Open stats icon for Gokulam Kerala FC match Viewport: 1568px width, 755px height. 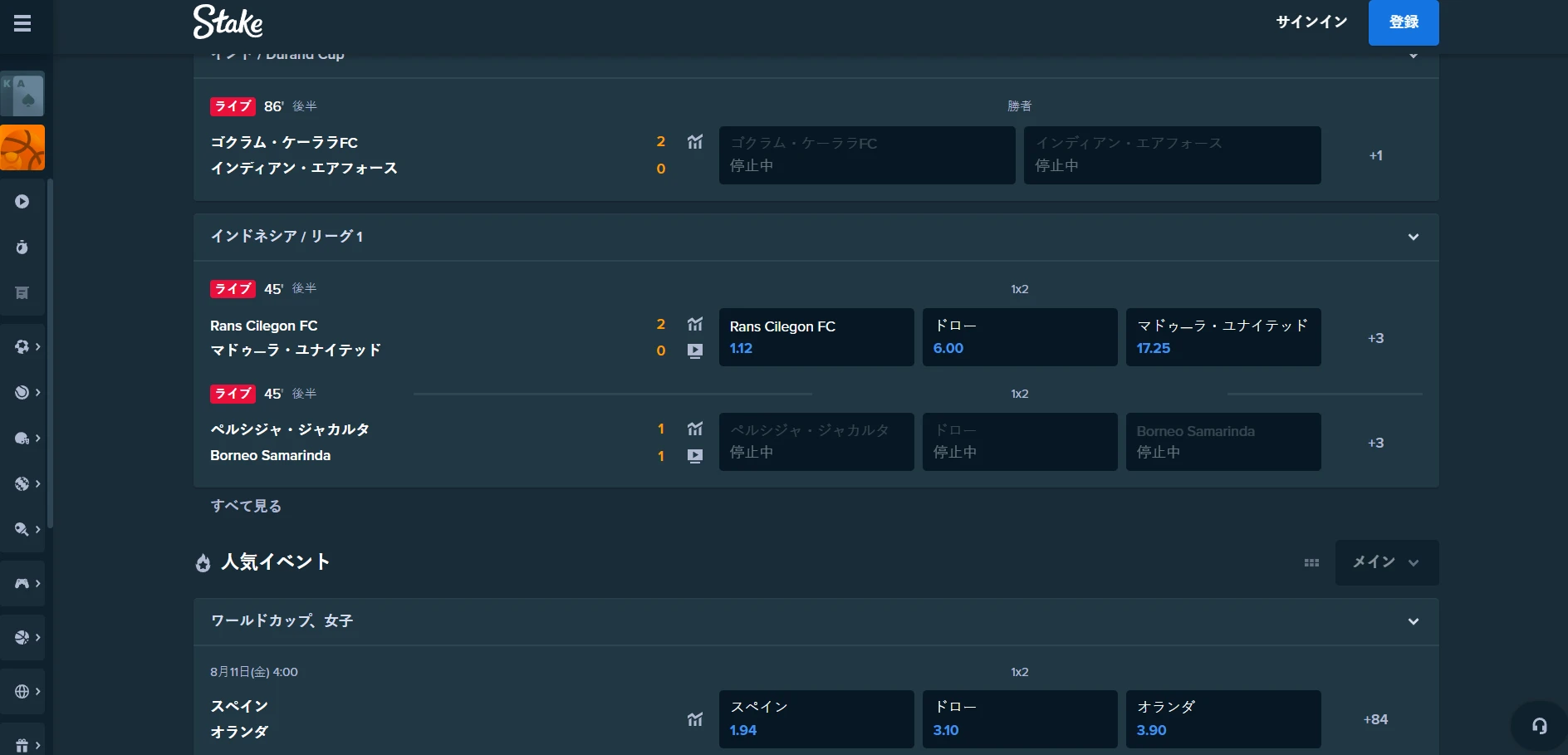tap(695, 142)
